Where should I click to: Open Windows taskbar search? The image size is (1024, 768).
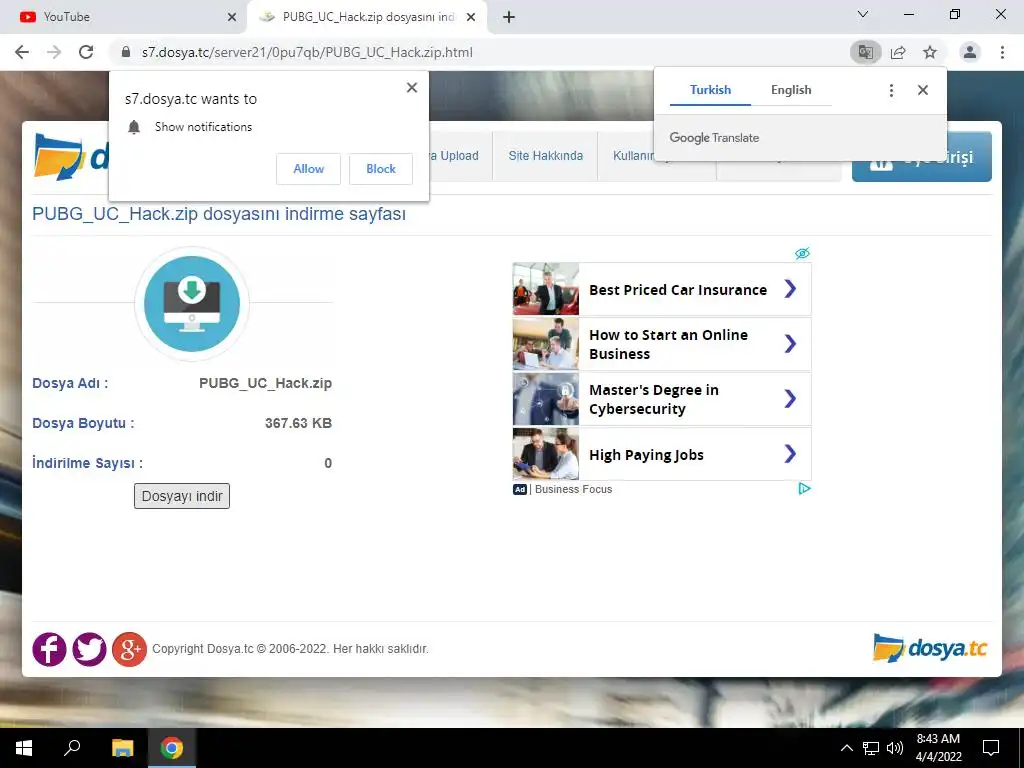pos(72,748)
